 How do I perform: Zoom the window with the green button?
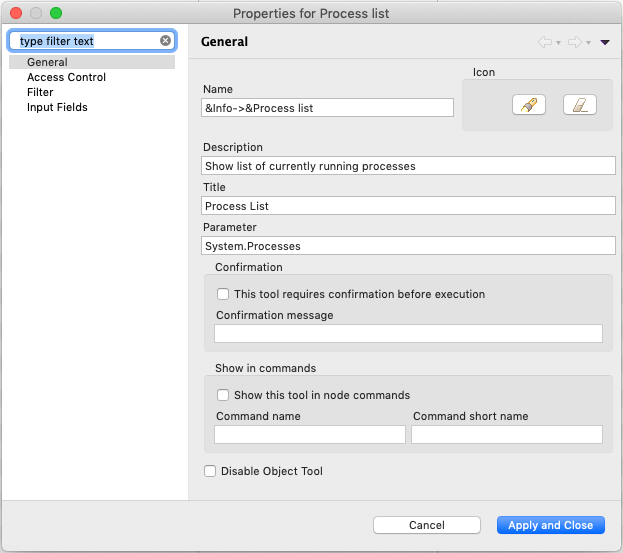click(56, 13)
